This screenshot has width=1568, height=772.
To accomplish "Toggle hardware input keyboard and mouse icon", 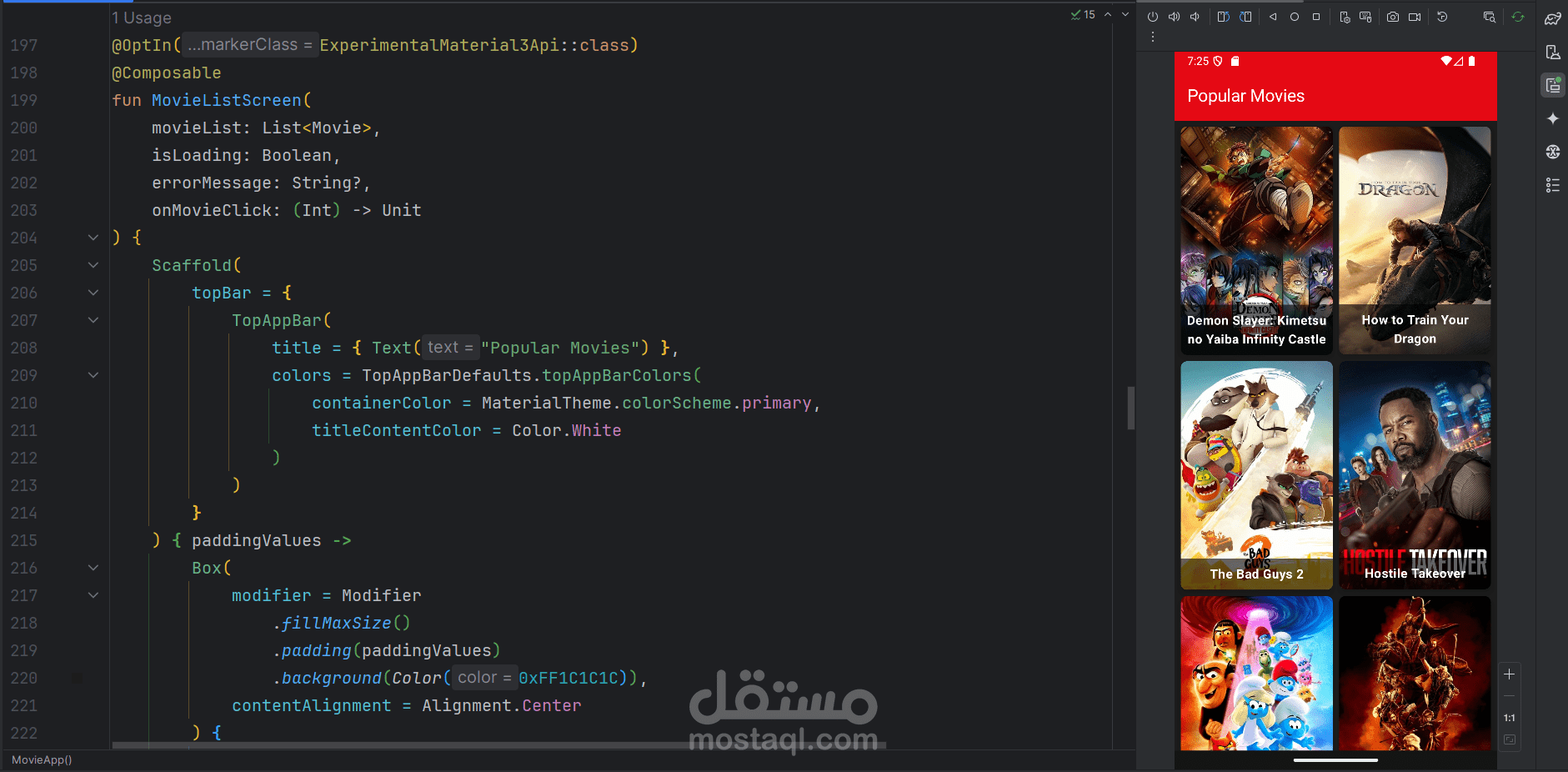I will click(1365, 17).
